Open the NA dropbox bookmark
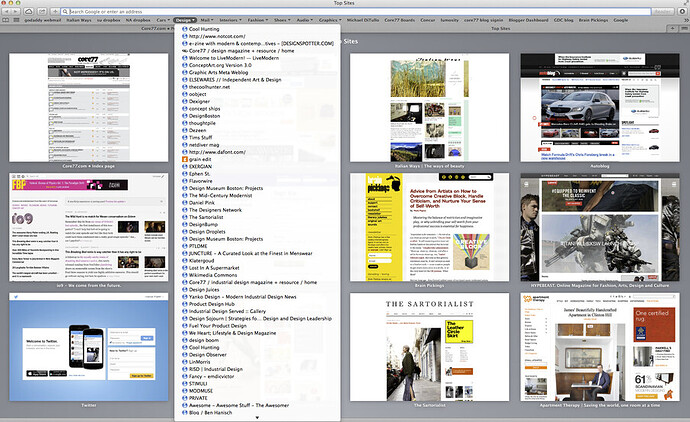This screenshot has height=422, width=690. pos(138,20)
